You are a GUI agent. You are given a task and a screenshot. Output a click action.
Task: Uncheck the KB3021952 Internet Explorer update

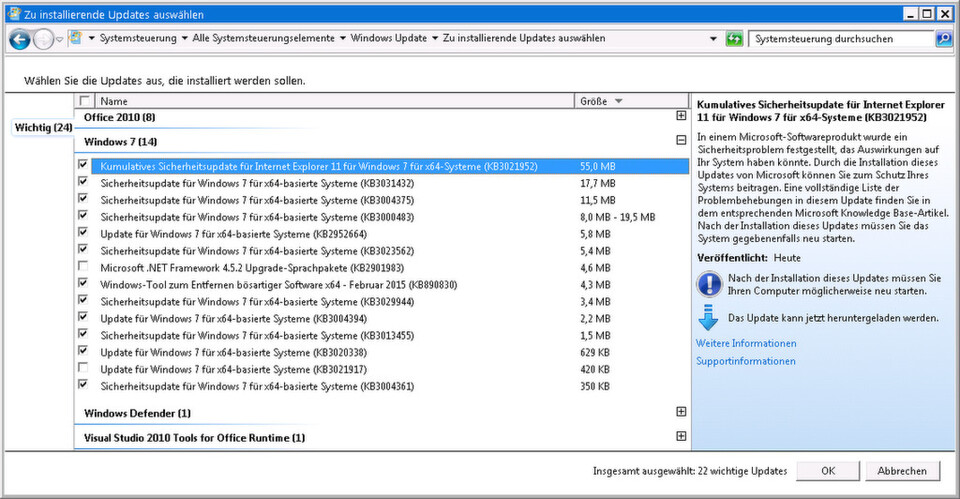pyautogui.click(x=83, y=165)
